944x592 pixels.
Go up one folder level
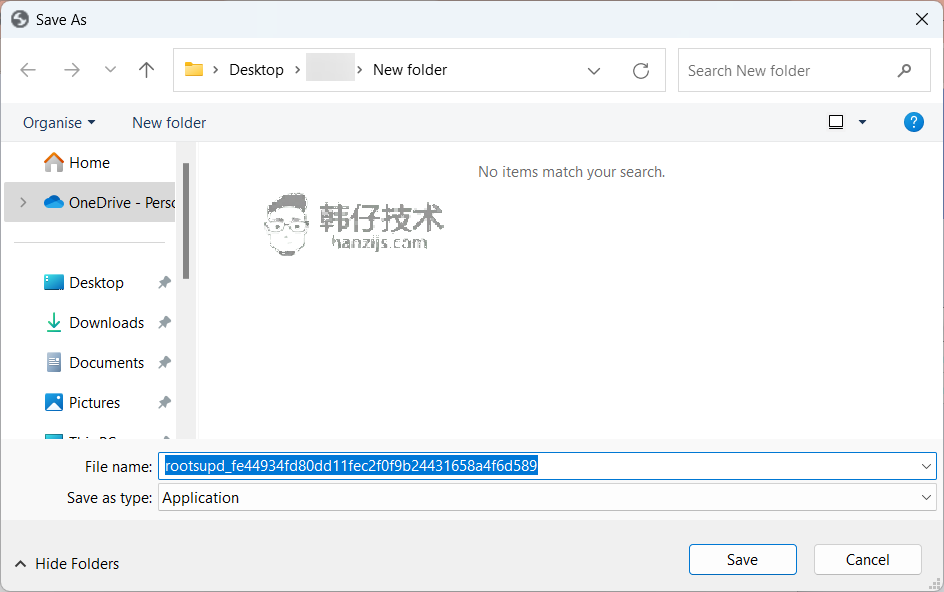(146, 70)
